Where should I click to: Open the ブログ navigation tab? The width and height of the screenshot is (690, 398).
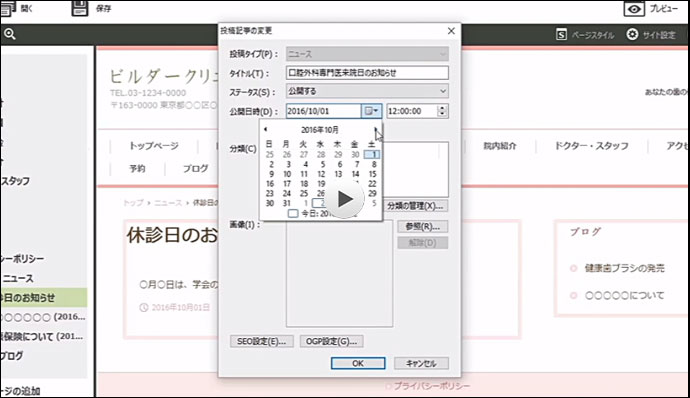195,169
